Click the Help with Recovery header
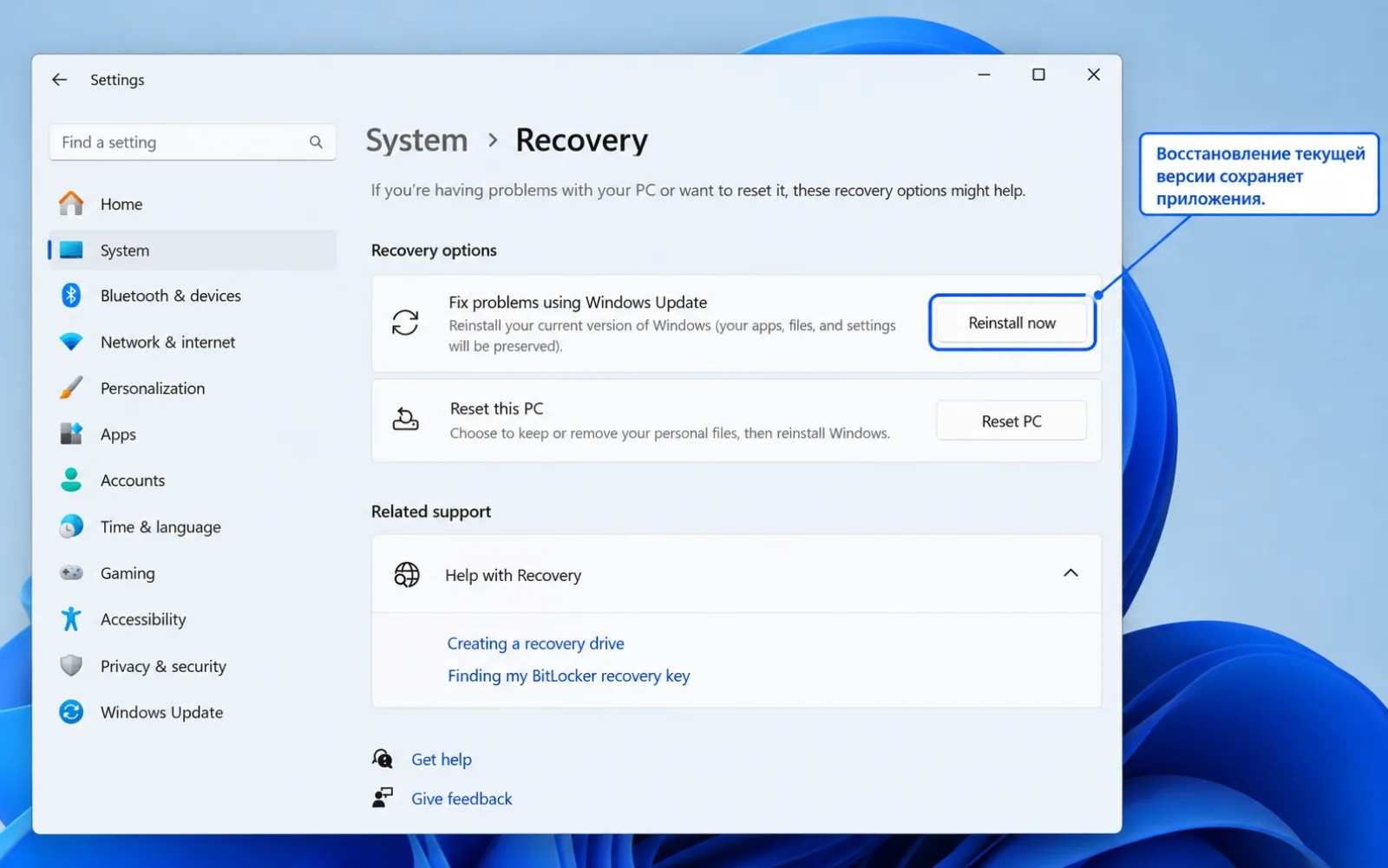1388x868 pixels. [x=737, y=574]
